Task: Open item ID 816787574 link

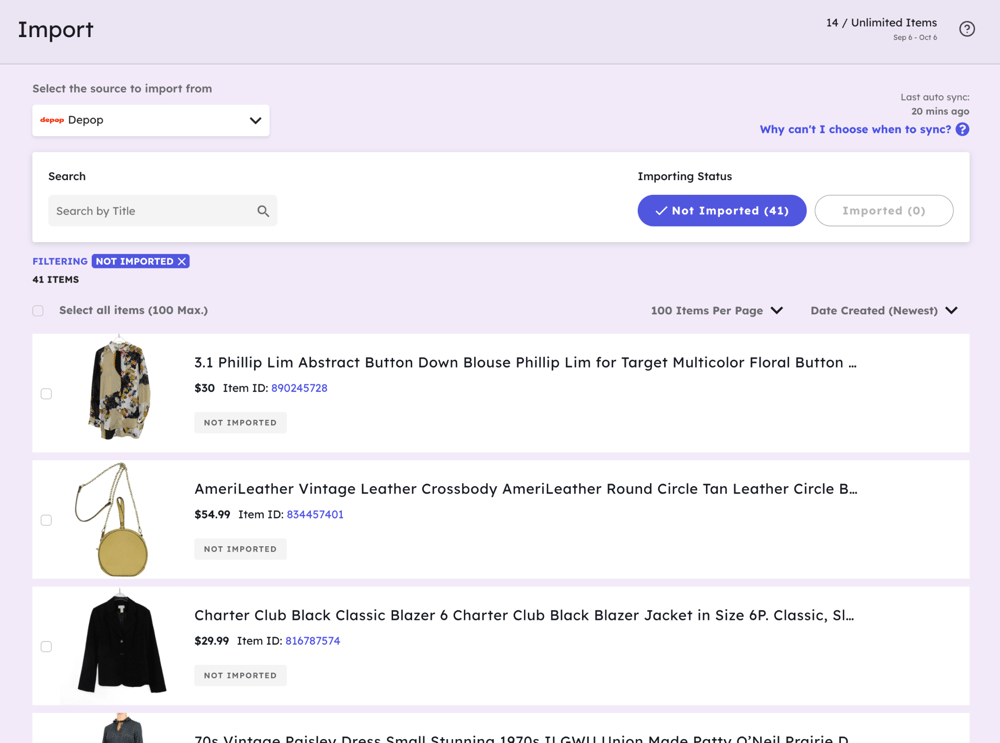Action: coord(312,641)
